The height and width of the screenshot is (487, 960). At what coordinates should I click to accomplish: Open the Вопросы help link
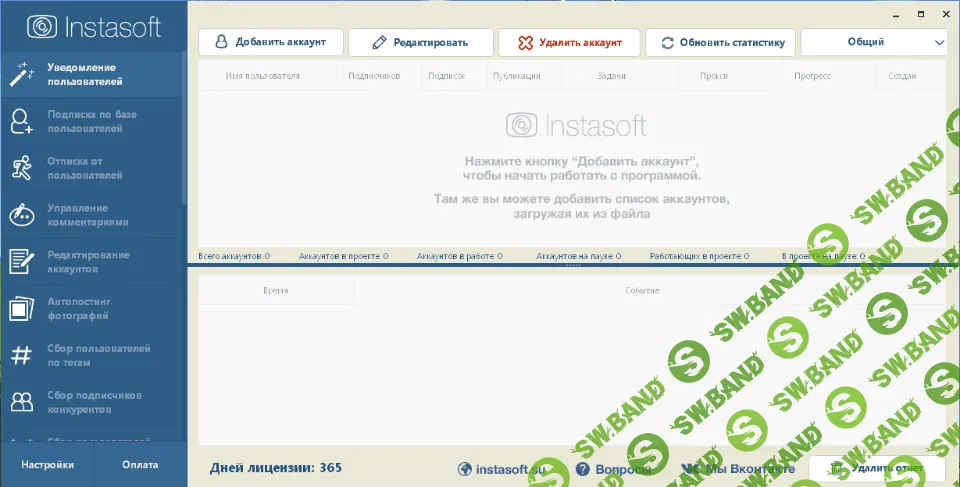point(614,469)
